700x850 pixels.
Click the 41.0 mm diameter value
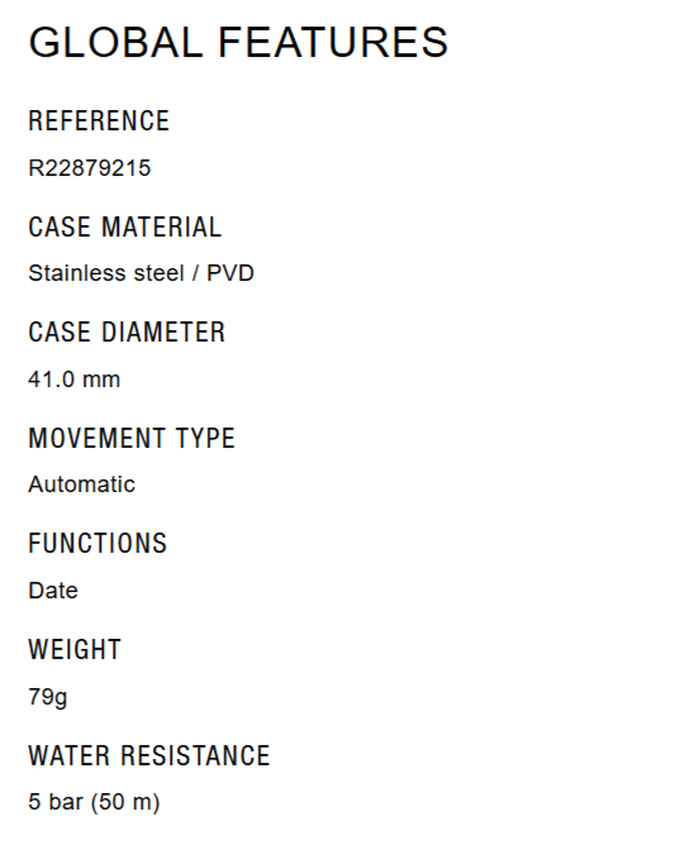(74, 379)
